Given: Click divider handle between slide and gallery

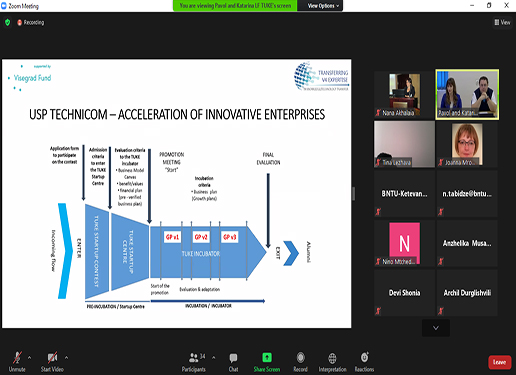Looking at the screenshot, I should pos(353,194).
